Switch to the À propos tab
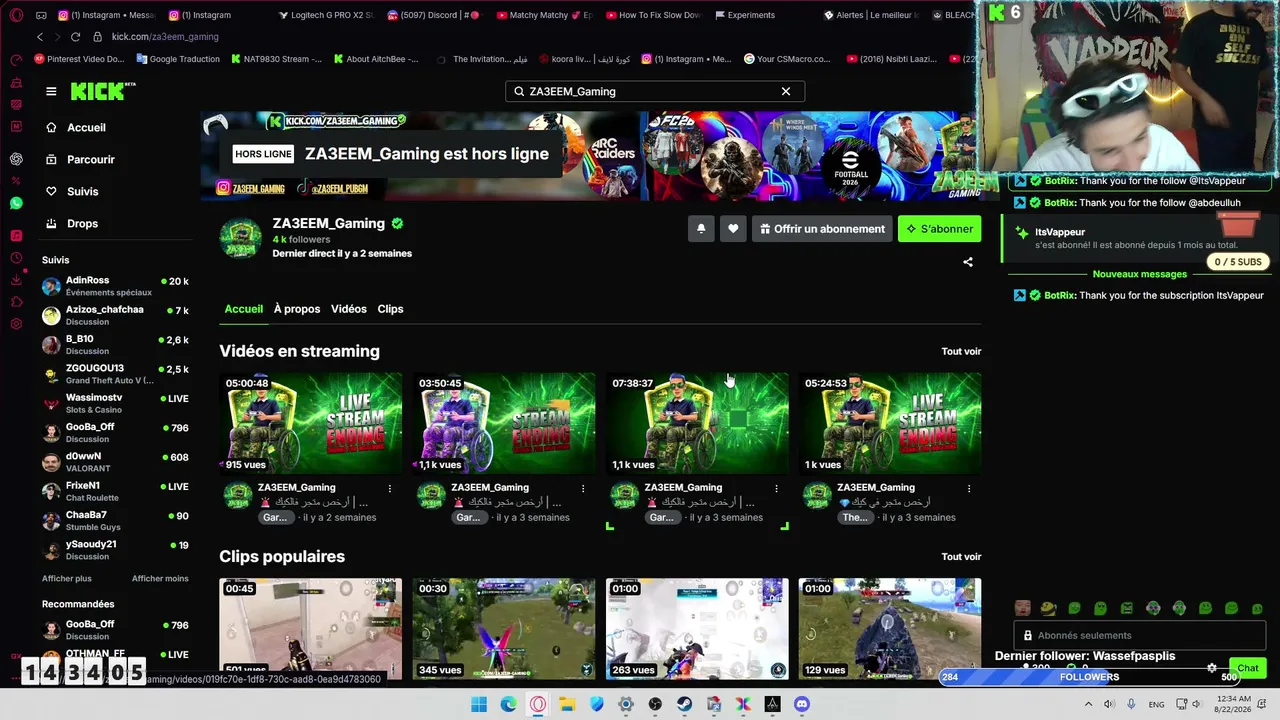Image resolution: width=1280 pixels, height=720 pixels. click(x=297, y=309)
